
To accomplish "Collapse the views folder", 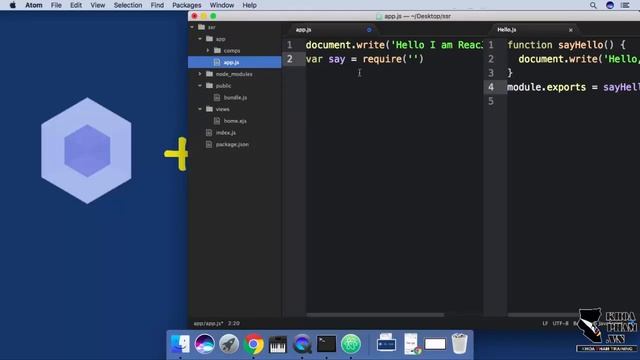I will click(200, 109).
